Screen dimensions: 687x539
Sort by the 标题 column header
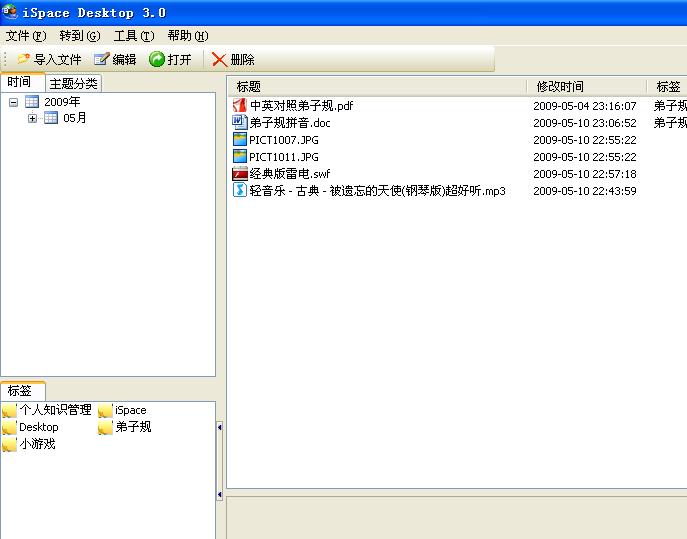[377, 86]
